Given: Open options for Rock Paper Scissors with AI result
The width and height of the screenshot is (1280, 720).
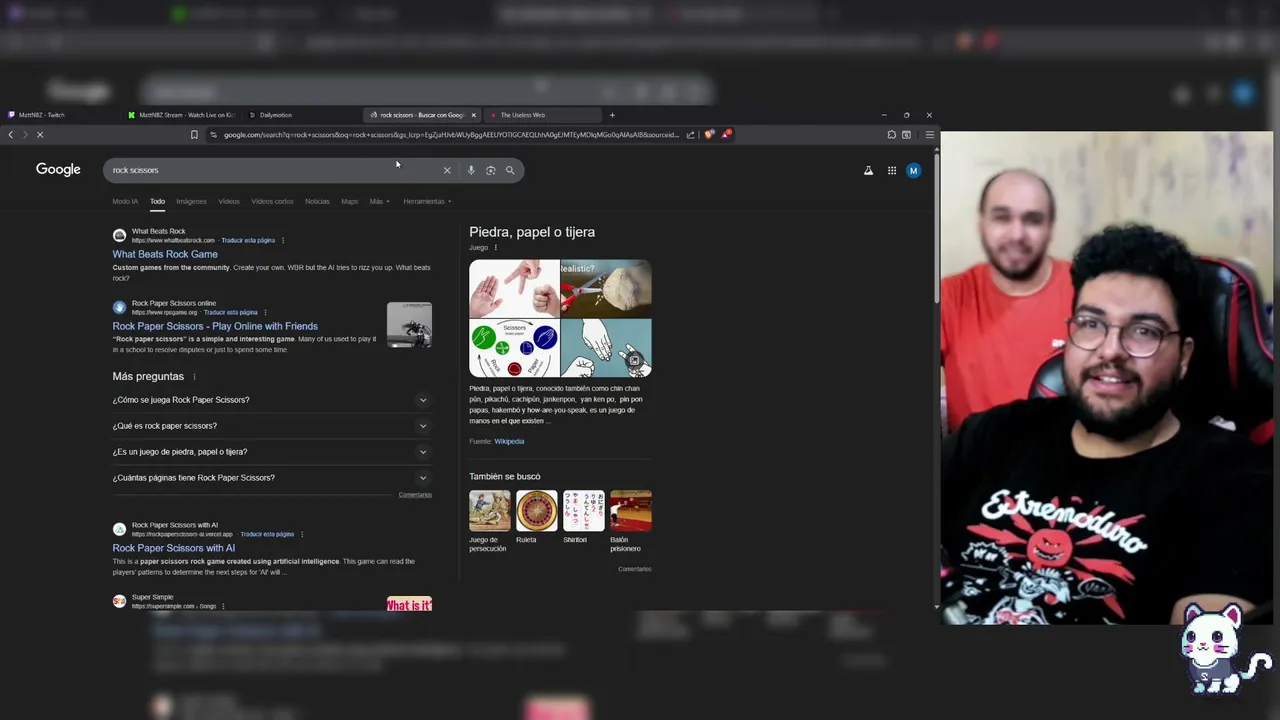Looking at the screenshot, I should click(302, 534).
